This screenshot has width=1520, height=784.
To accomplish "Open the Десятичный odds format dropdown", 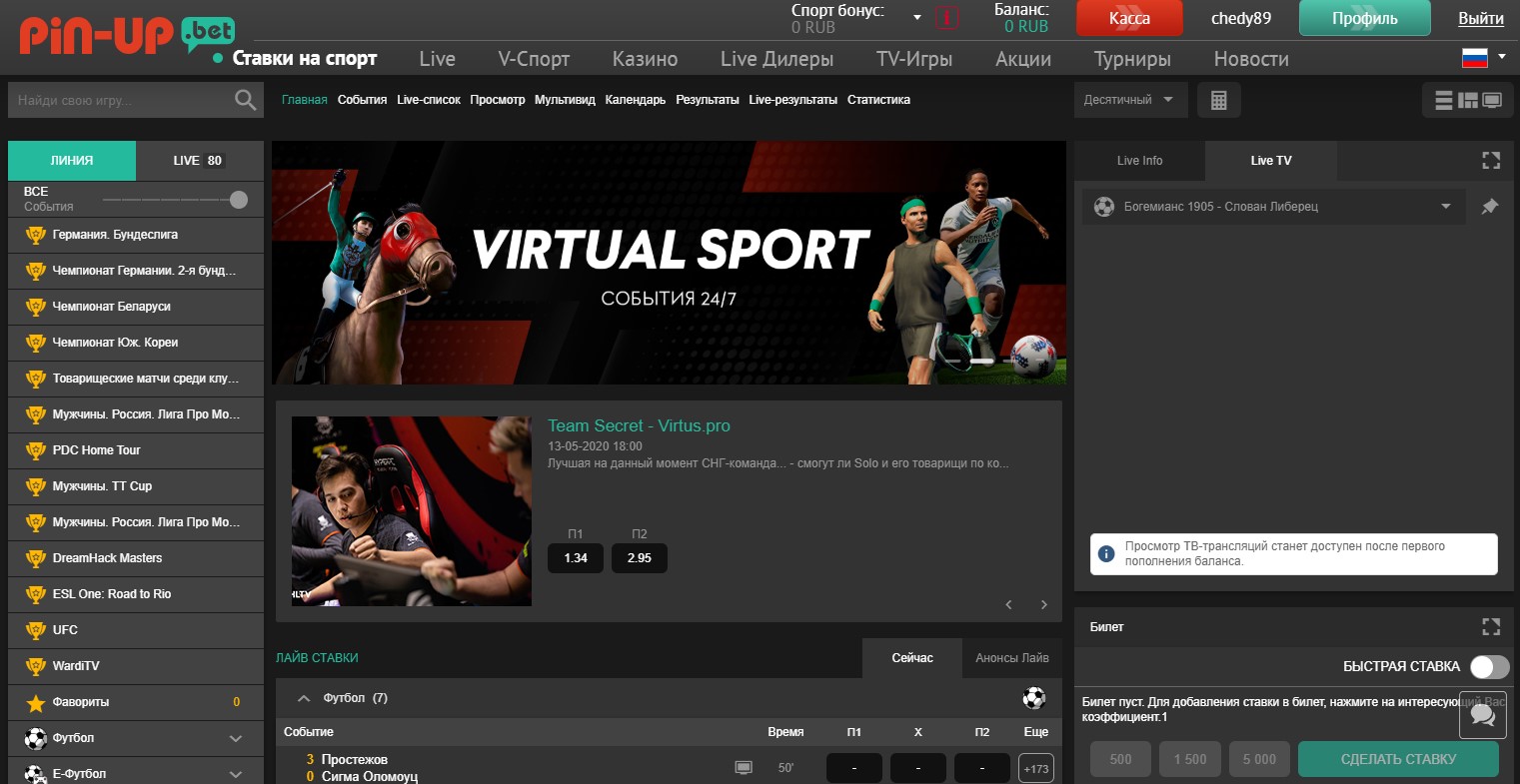I will (x=1130, y=100).
